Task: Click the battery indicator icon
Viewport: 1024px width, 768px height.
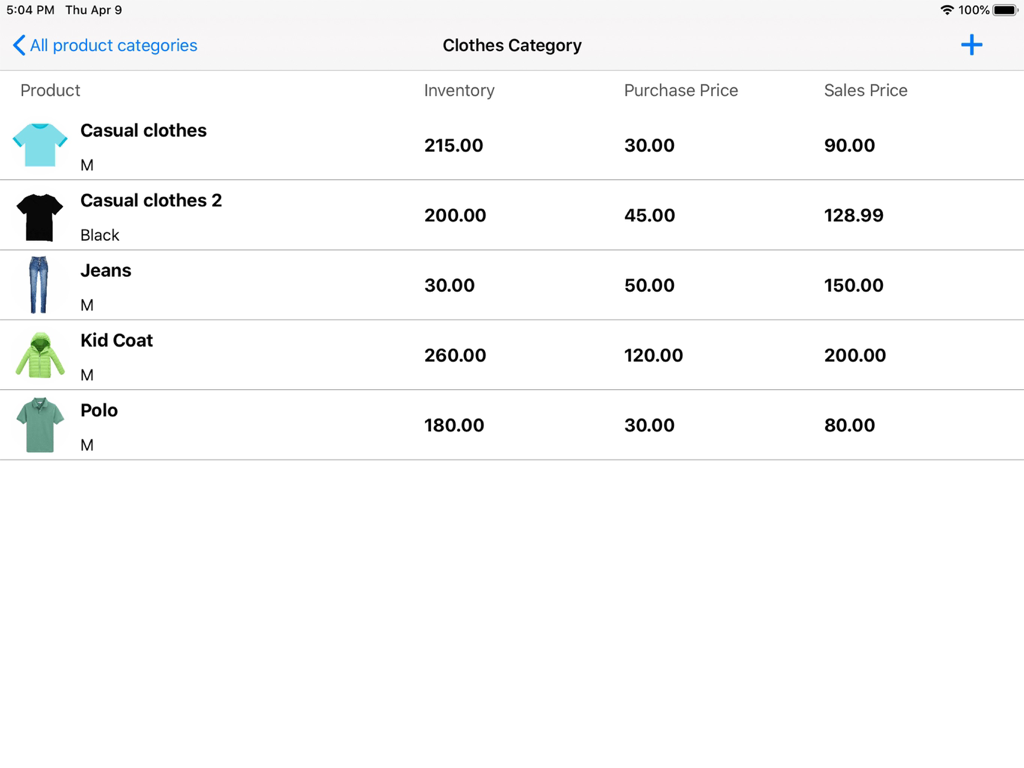Action: coord(1005,10)
